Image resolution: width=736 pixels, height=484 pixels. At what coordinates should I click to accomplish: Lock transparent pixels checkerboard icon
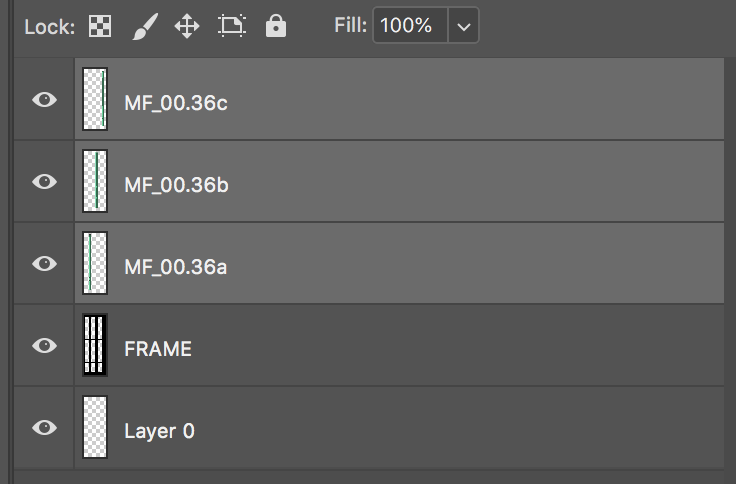pos(100,26)
